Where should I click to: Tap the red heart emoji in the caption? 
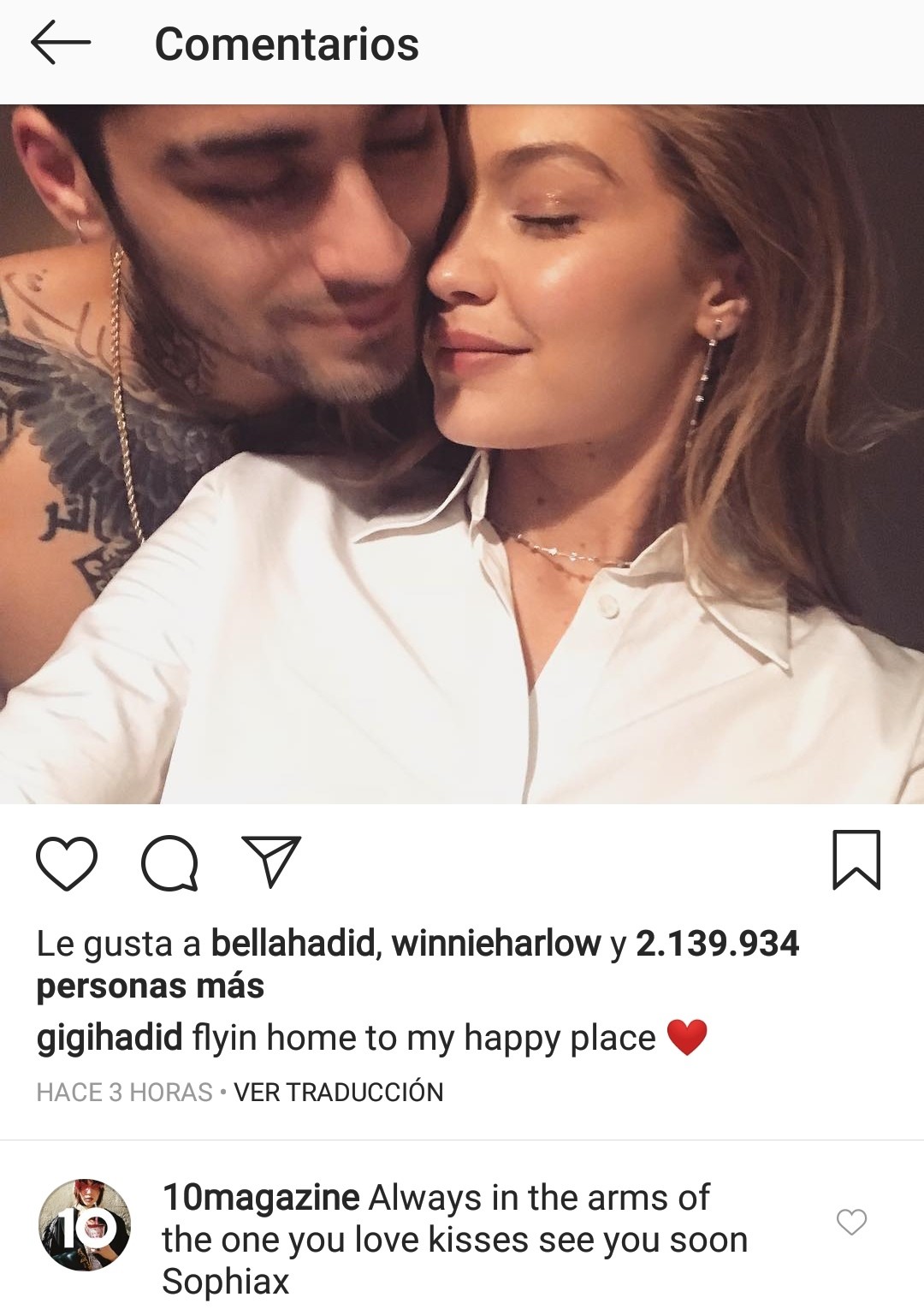pyautogui.click(x=687, y=1038)
